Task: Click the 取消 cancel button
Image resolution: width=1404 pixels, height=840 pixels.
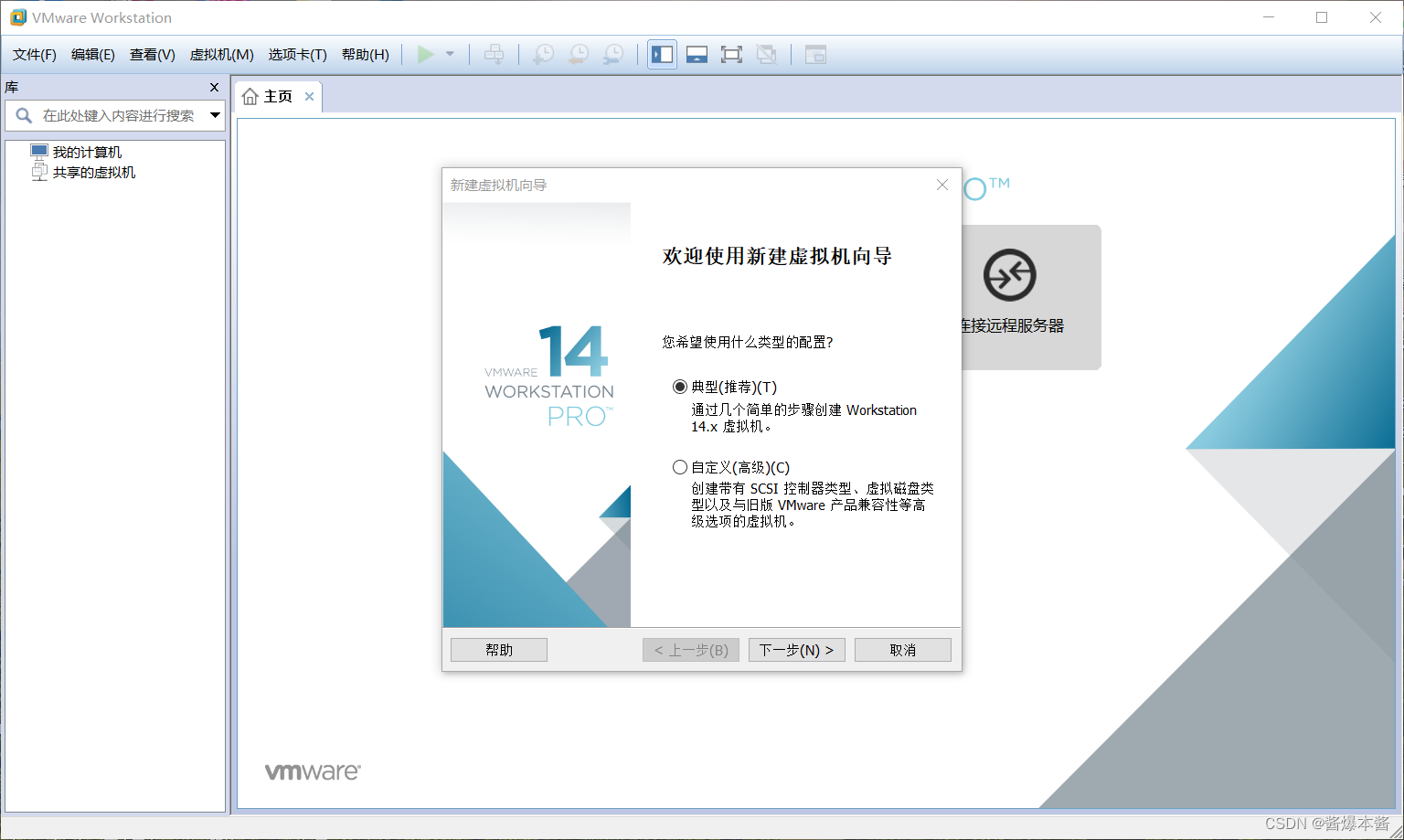Action: pos(903,650)
